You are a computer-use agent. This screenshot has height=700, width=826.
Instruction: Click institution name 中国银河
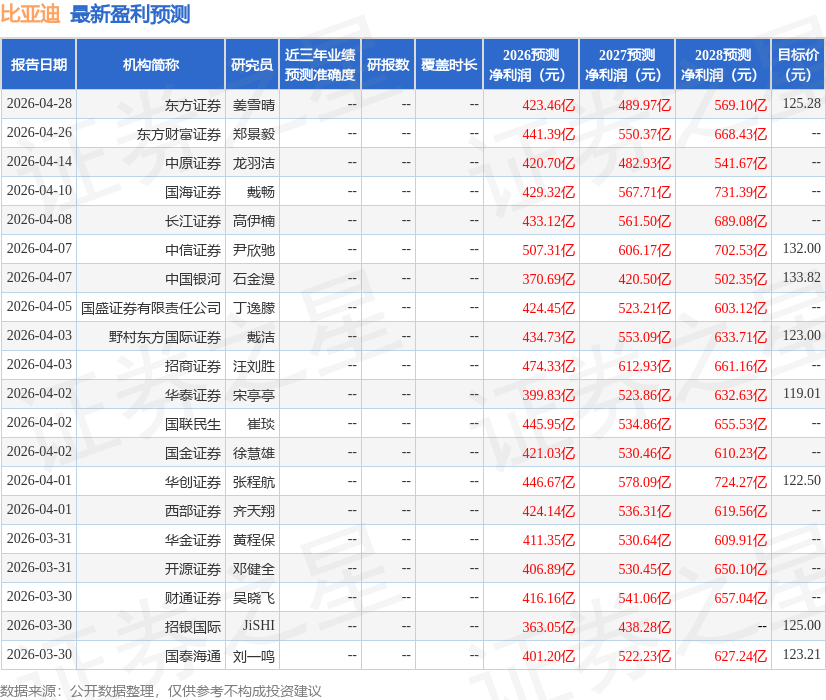[x=192, y=279]
